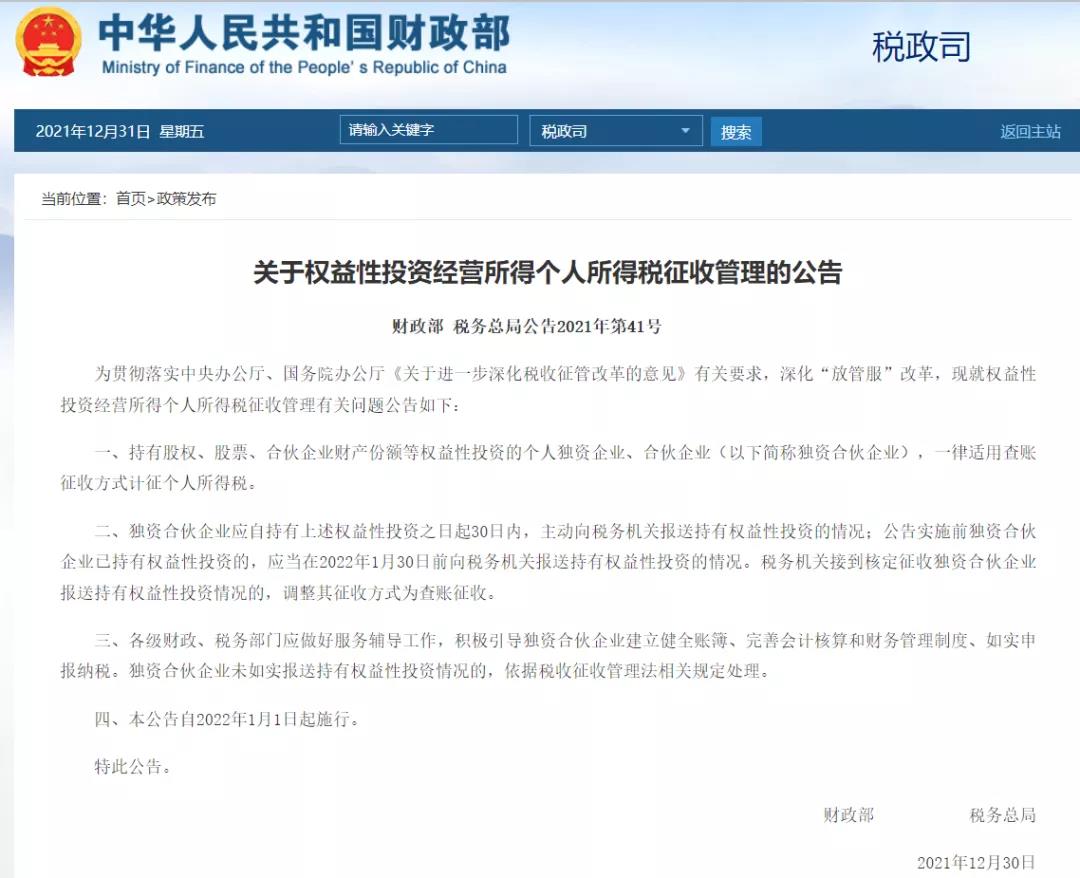Click the paragraph starting 为贯彻落实中央办公厅
Image resolution: width=1080 pixels, height=878 pixels.
[x=548, y=389]
